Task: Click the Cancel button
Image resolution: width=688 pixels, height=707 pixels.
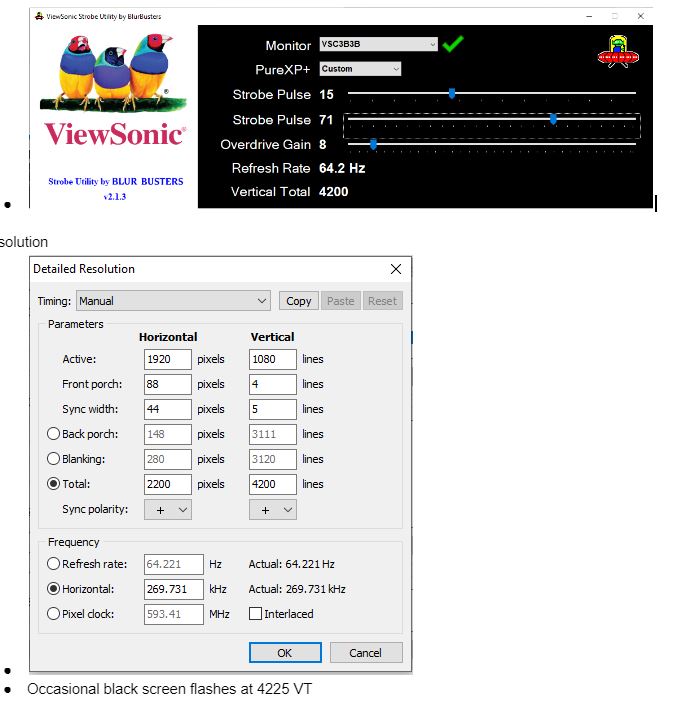Action: (365, 653)
